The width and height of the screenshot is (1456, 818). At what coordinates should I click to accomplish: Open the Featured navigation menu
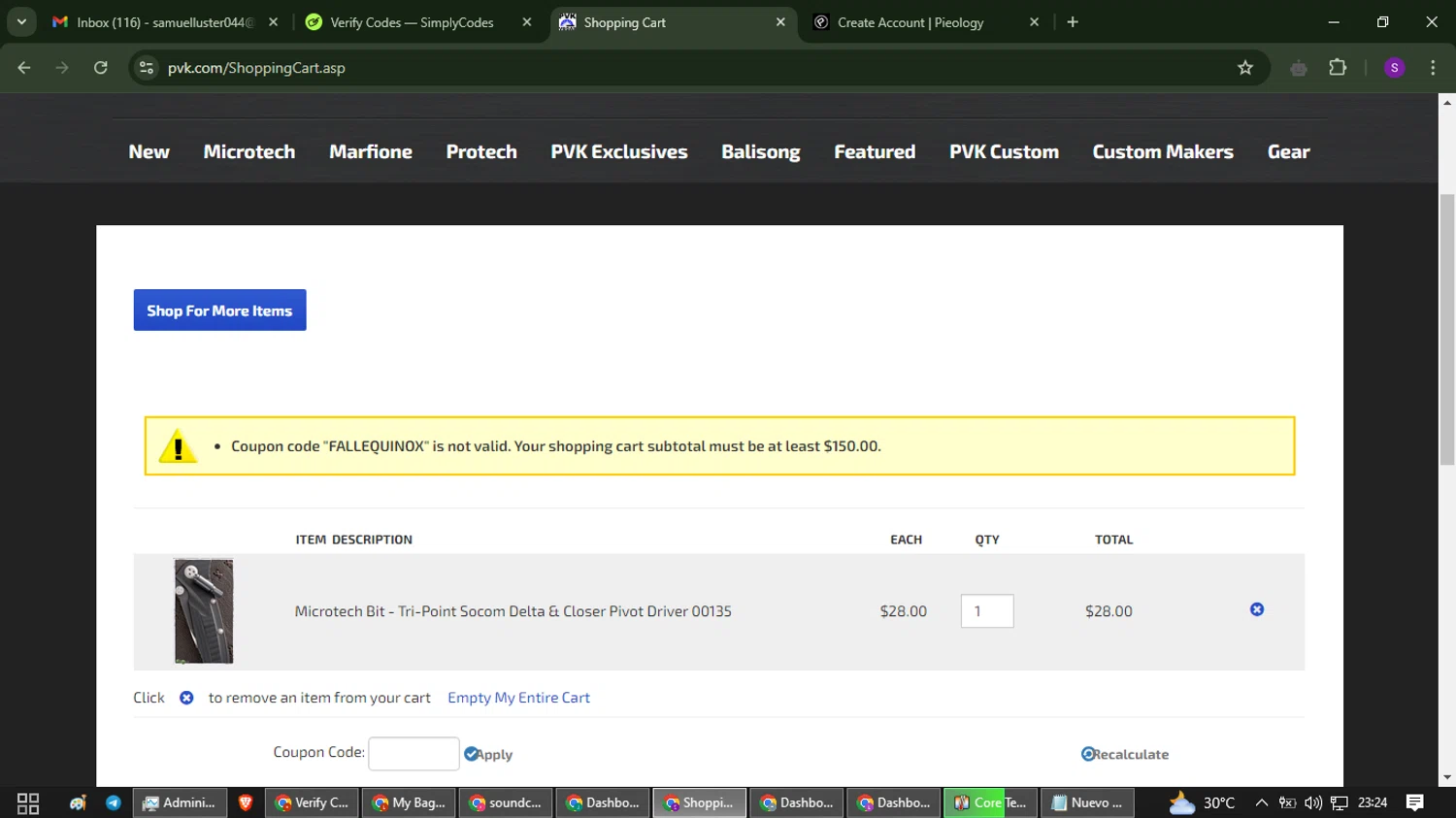pos(875,152)
